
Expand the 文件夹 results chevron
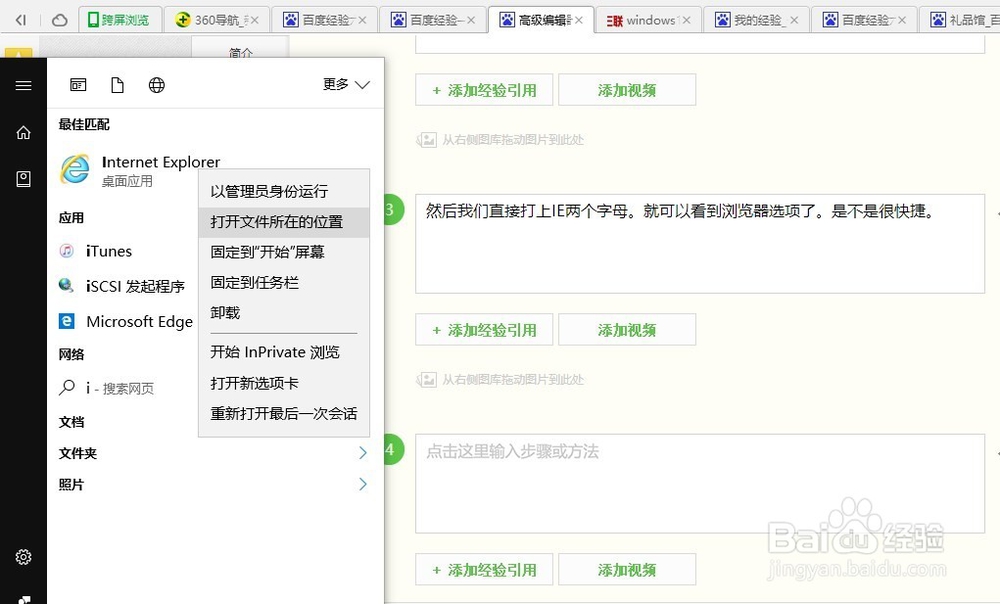(363, 453)
